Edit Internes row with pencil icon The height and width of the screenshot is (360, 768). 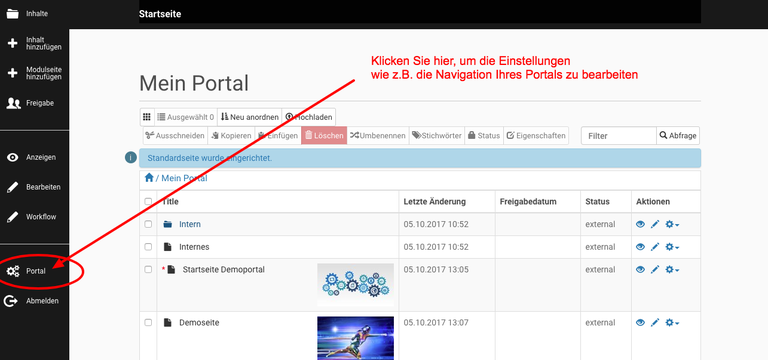coord(655,247)
